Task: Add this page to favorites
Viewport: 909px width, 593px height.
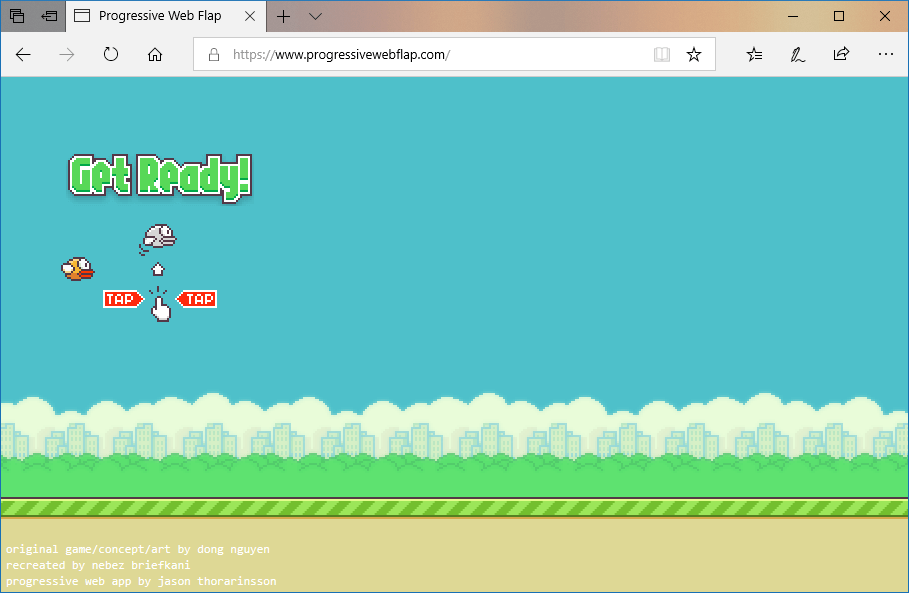Action: click(x=694, y=54)
